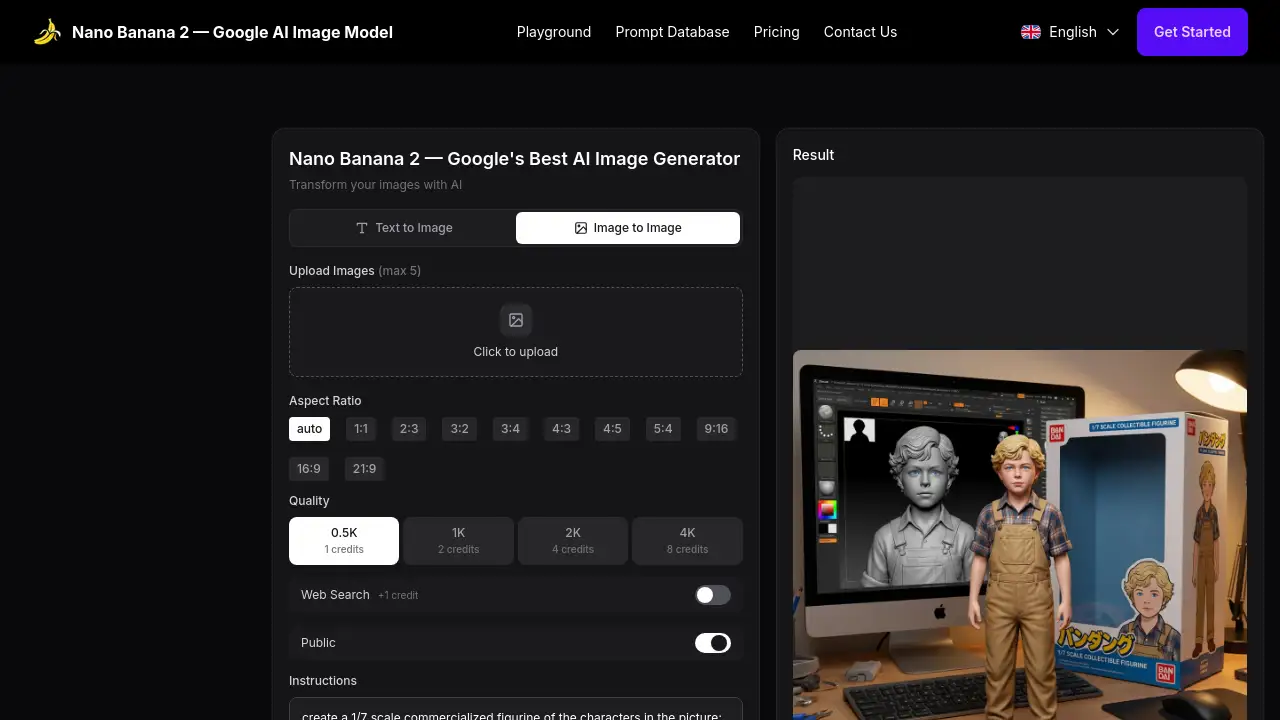Select the 1:1 aspect ratio

point(361,429)
